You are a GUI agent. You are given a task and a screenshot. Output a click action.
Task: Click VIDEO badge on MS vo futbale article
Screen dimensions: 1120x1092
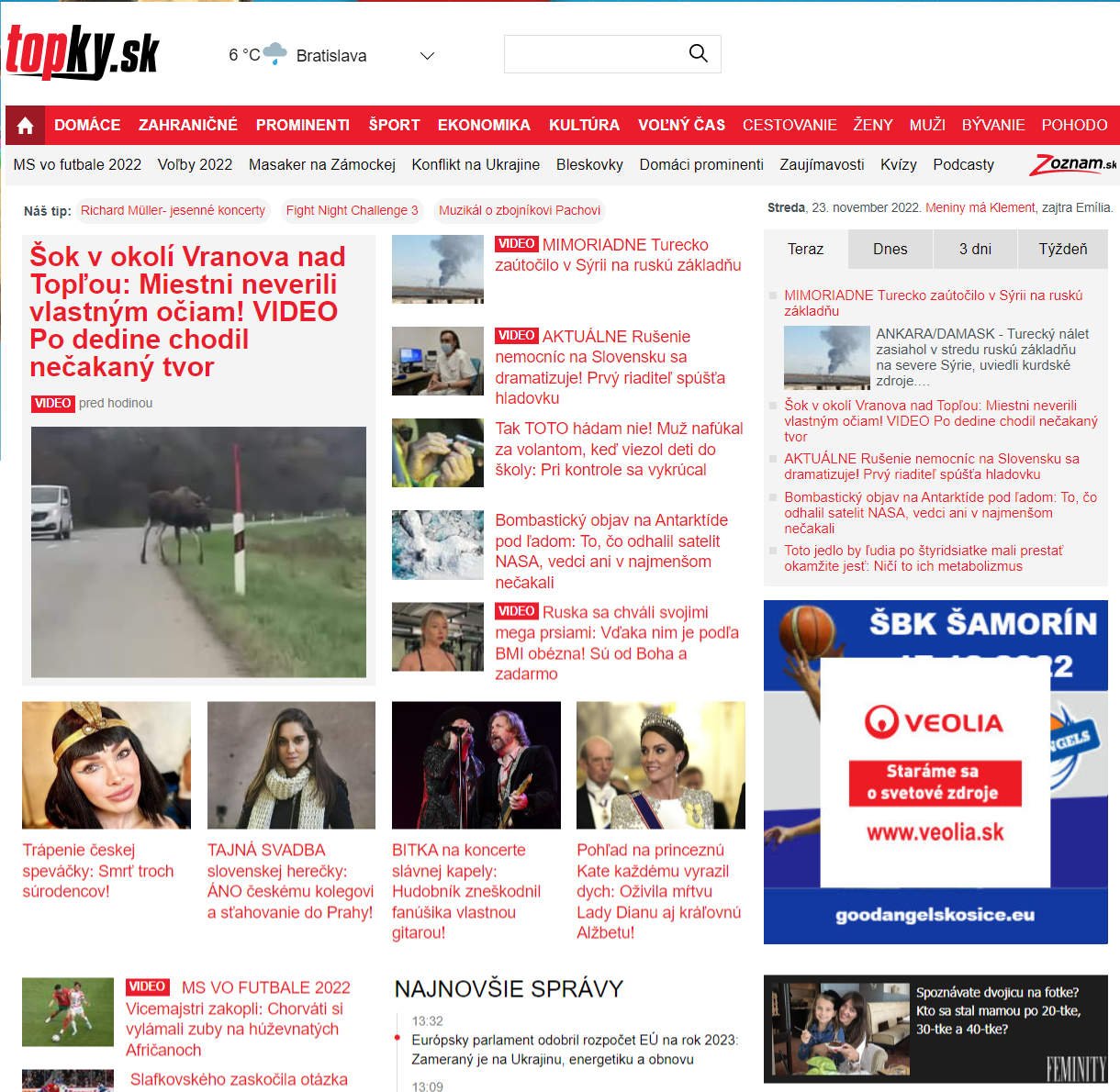pyautogui.click(x=147, y=986)
